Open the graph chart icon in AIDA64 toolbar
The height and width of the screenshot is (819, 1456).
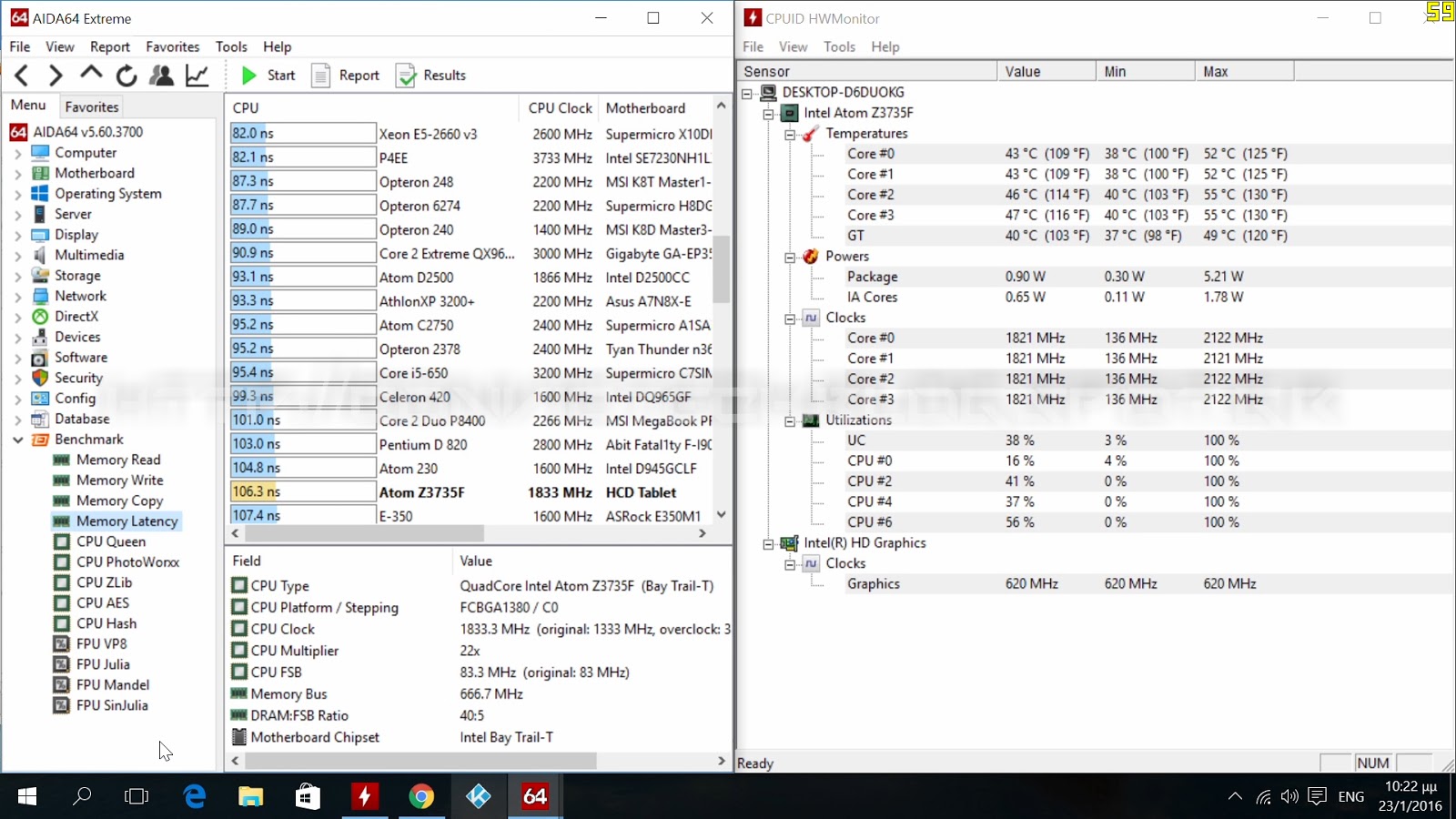click(x=197, y=76)
